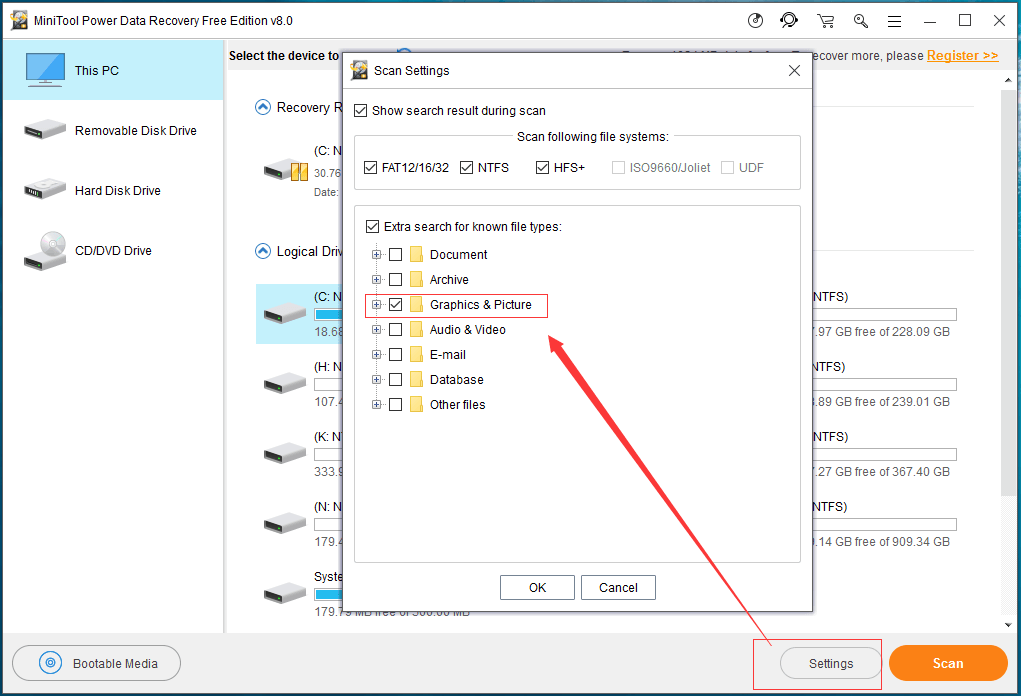Select the Removable Disk Drive icon

pos(45,131)
